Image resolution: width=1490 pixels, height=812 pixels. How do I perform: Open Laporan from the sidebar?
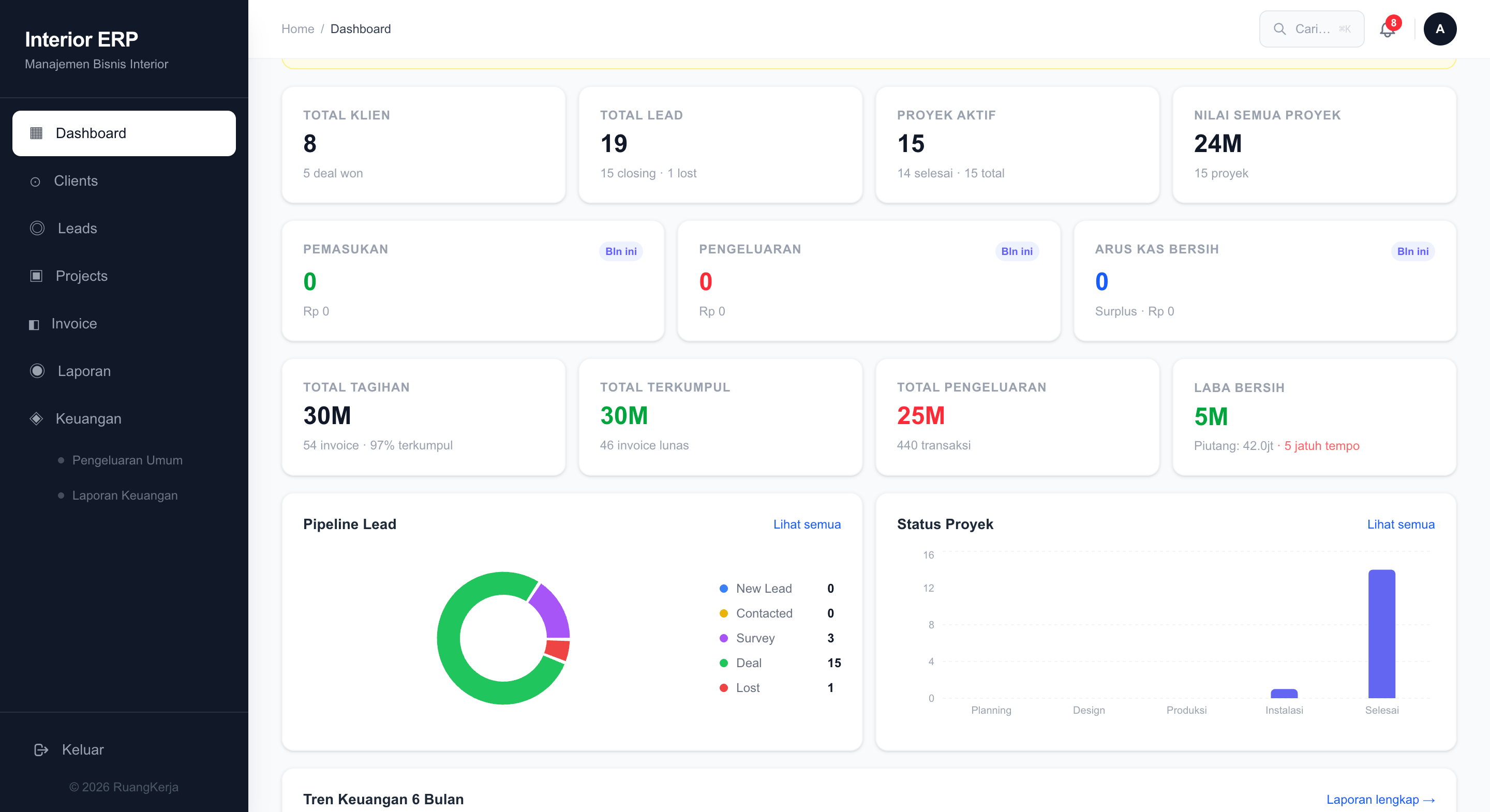coord(124,371)
